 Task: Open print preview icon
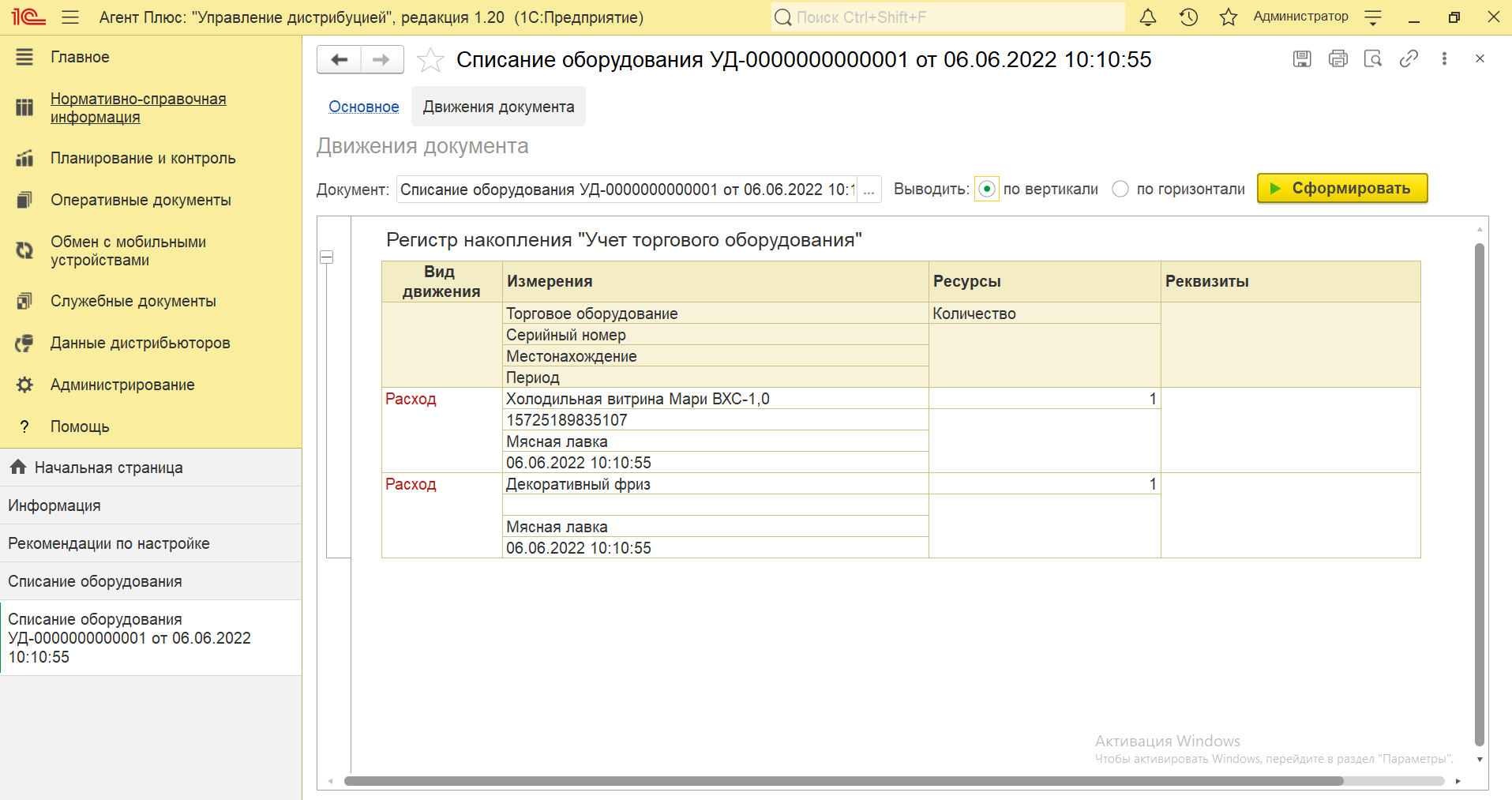[1373, 58]
